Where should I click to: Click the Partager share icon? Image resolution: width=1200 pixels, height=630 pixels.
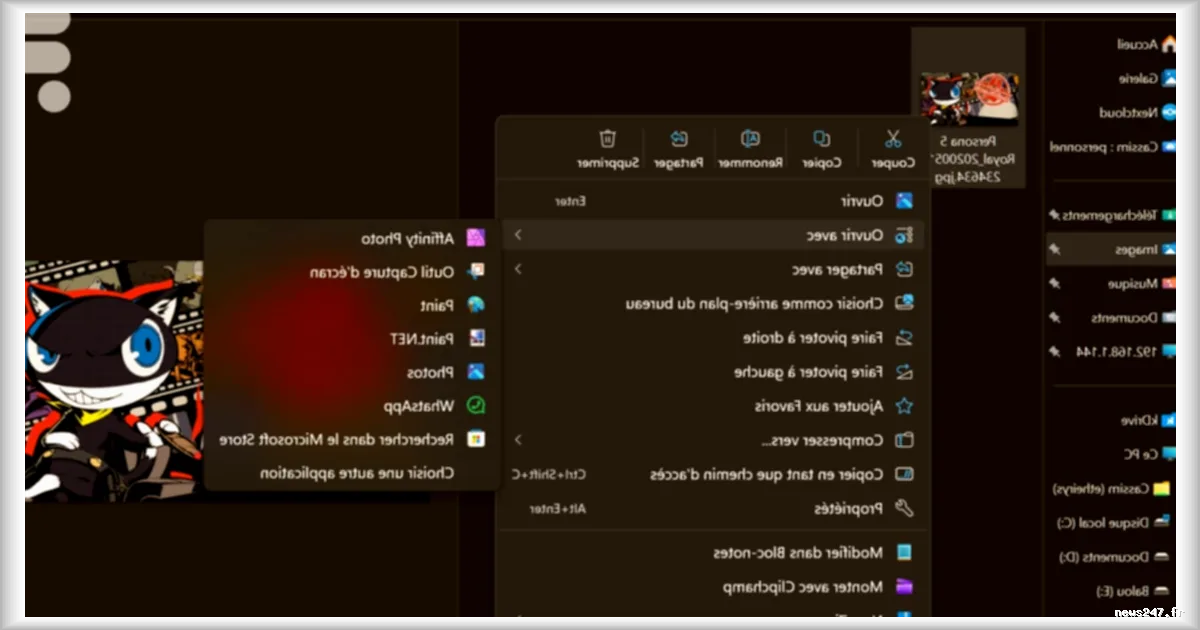(680, 139)
